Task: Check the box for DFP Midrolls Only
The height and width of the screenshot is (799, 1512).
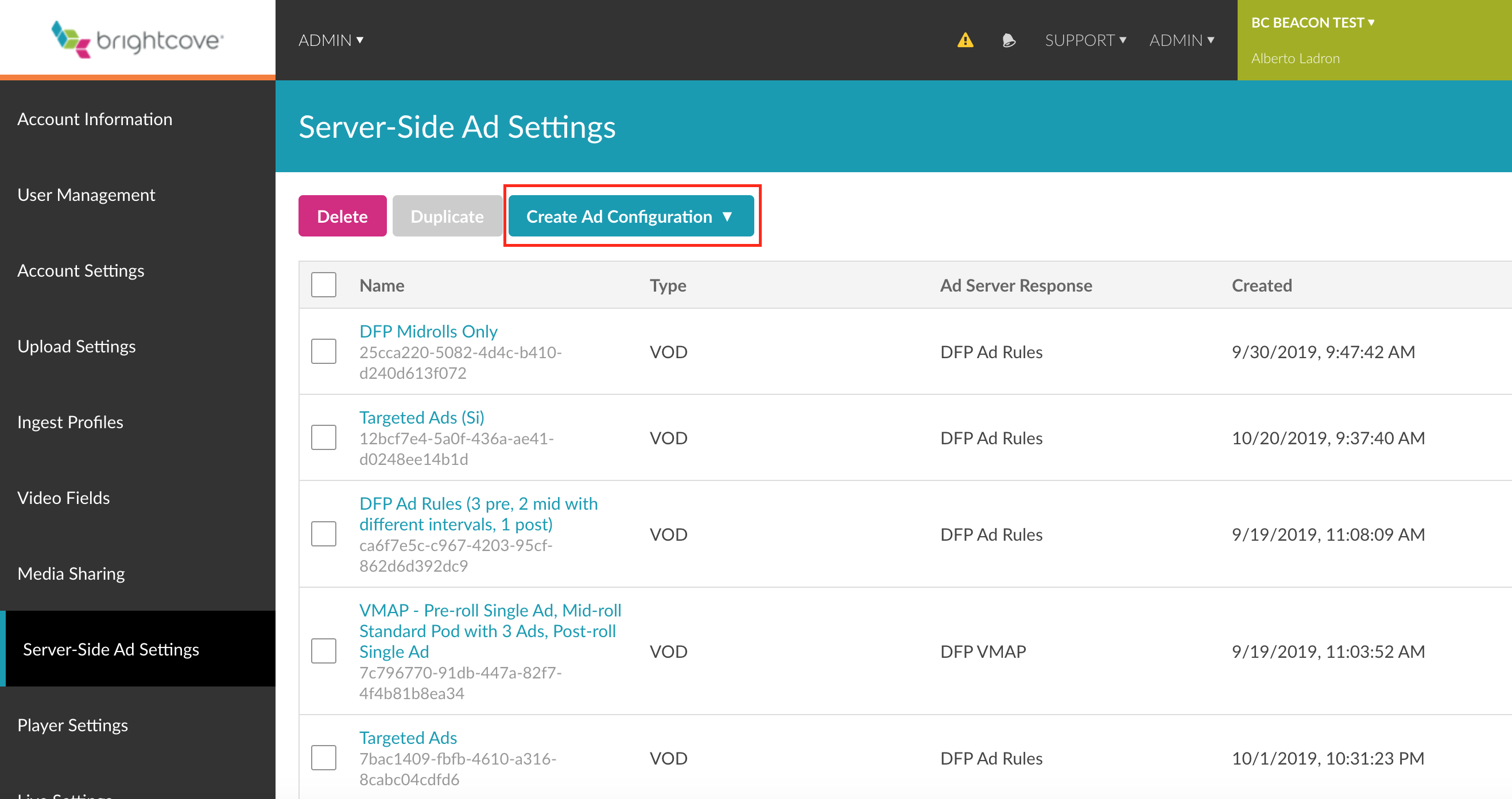Action: tap(323, 351)
